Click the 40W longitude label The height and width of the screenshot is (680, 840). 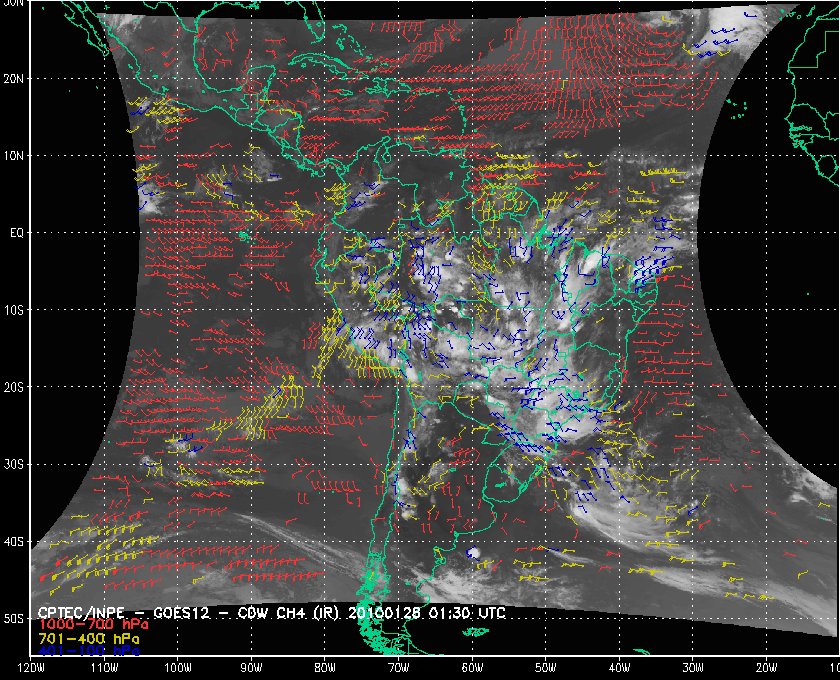point(619,668)
